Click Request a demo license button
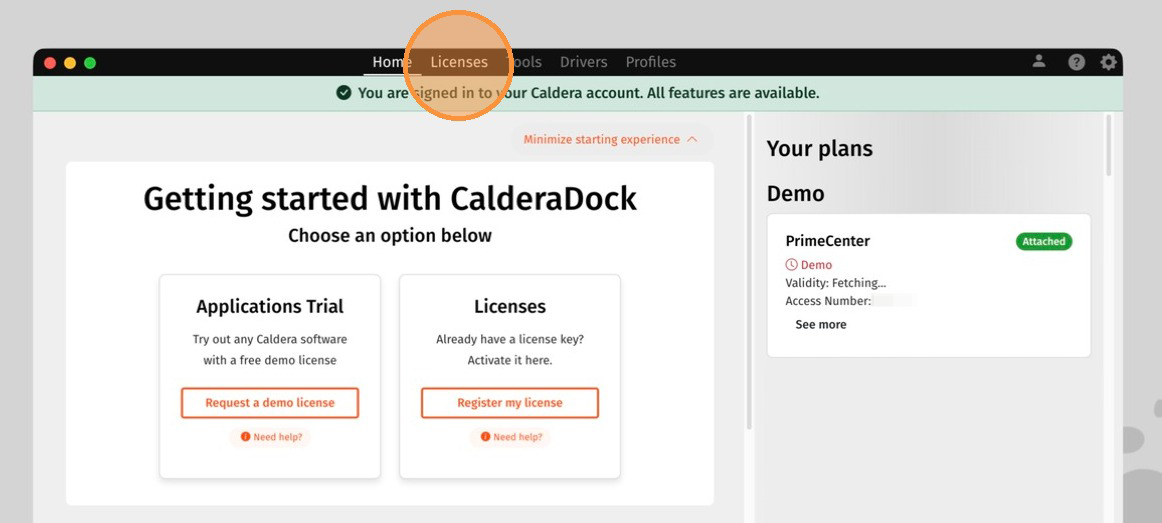1162x523 pixels. 270,403
